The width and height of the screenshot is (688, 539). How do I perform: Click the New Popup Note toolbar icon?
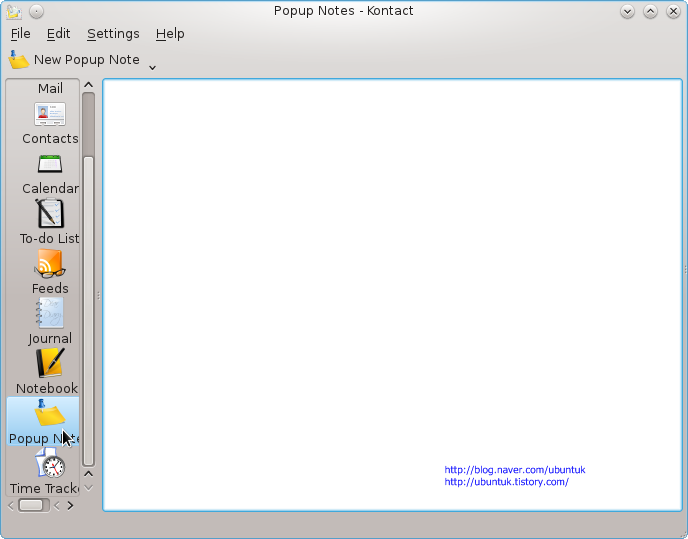[18, 60]
